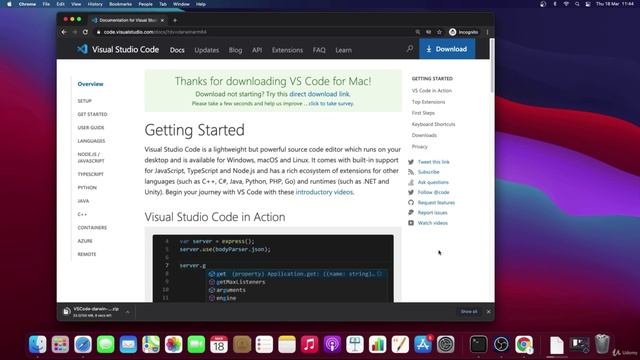Expand the SETUP section in sidebar

pyautogui.click(x=84, y=101)
